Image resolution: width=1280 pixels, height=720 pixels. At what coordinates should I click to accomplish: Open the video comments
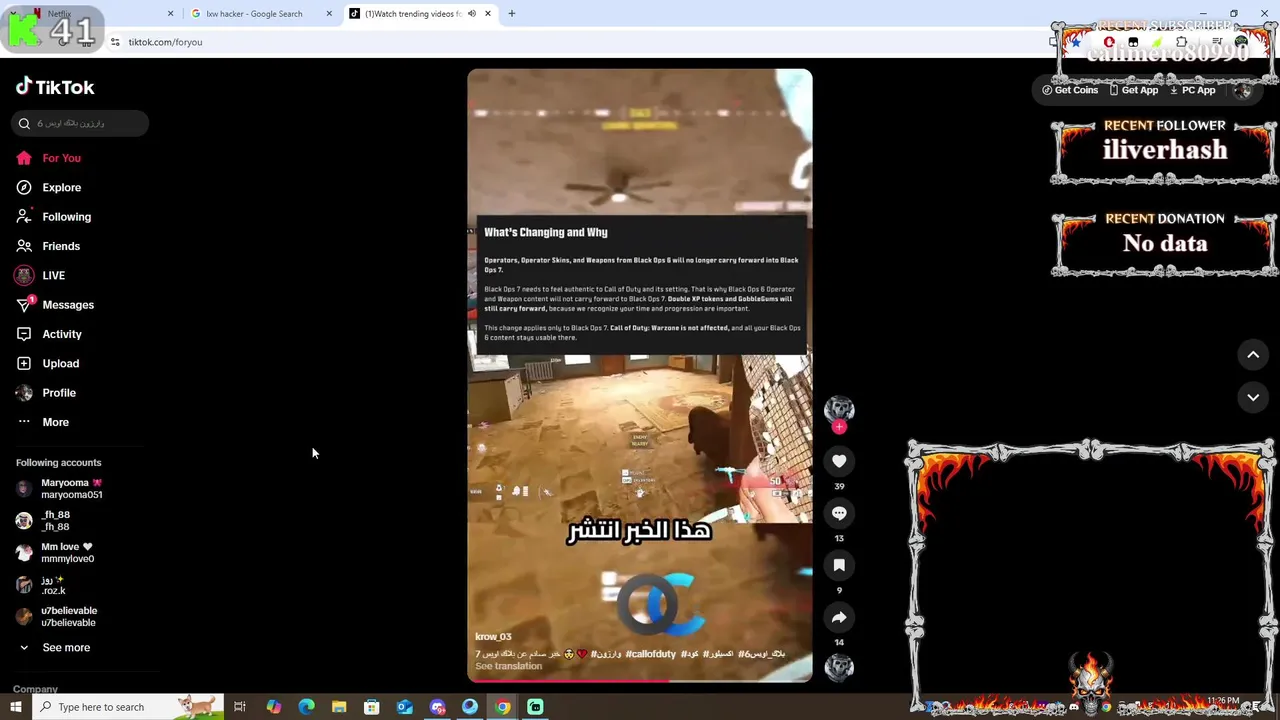839,513
